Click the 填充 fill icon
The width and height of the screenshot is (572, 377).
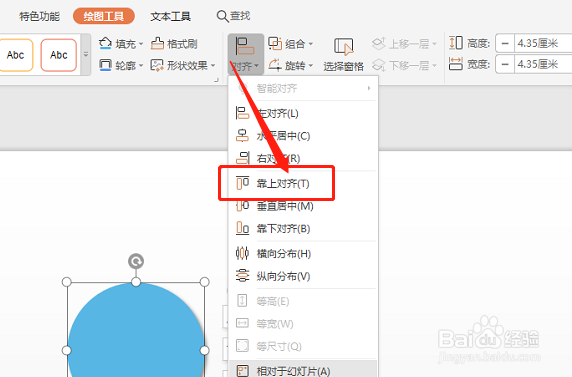[105, 44]
